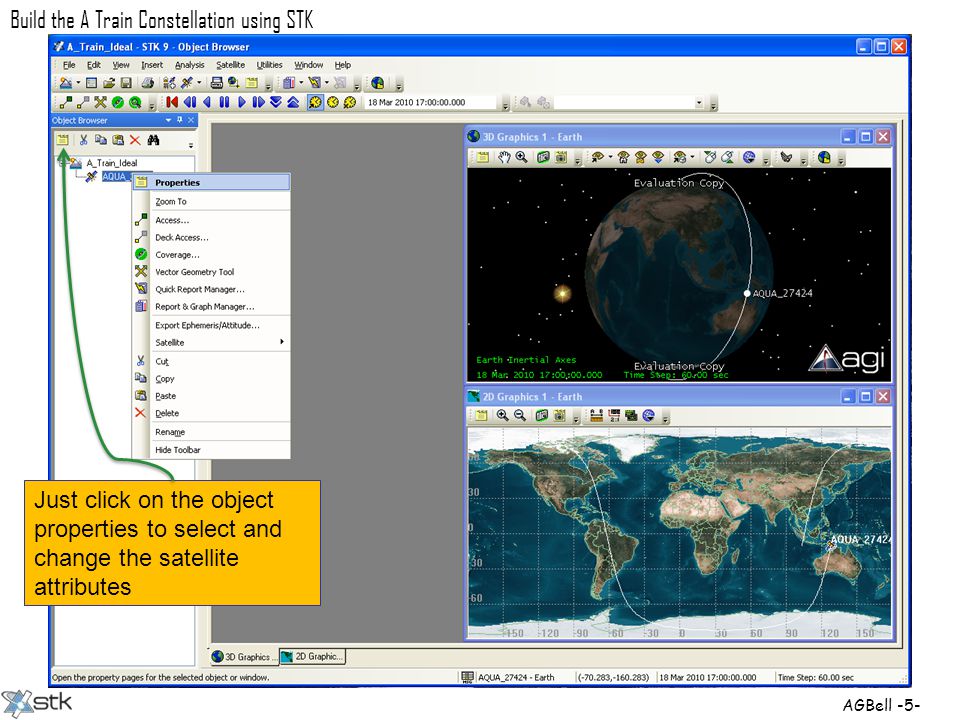Click the globe icon in the main toolbar
This screenshot has height=720, width=960.
point(378,83)
